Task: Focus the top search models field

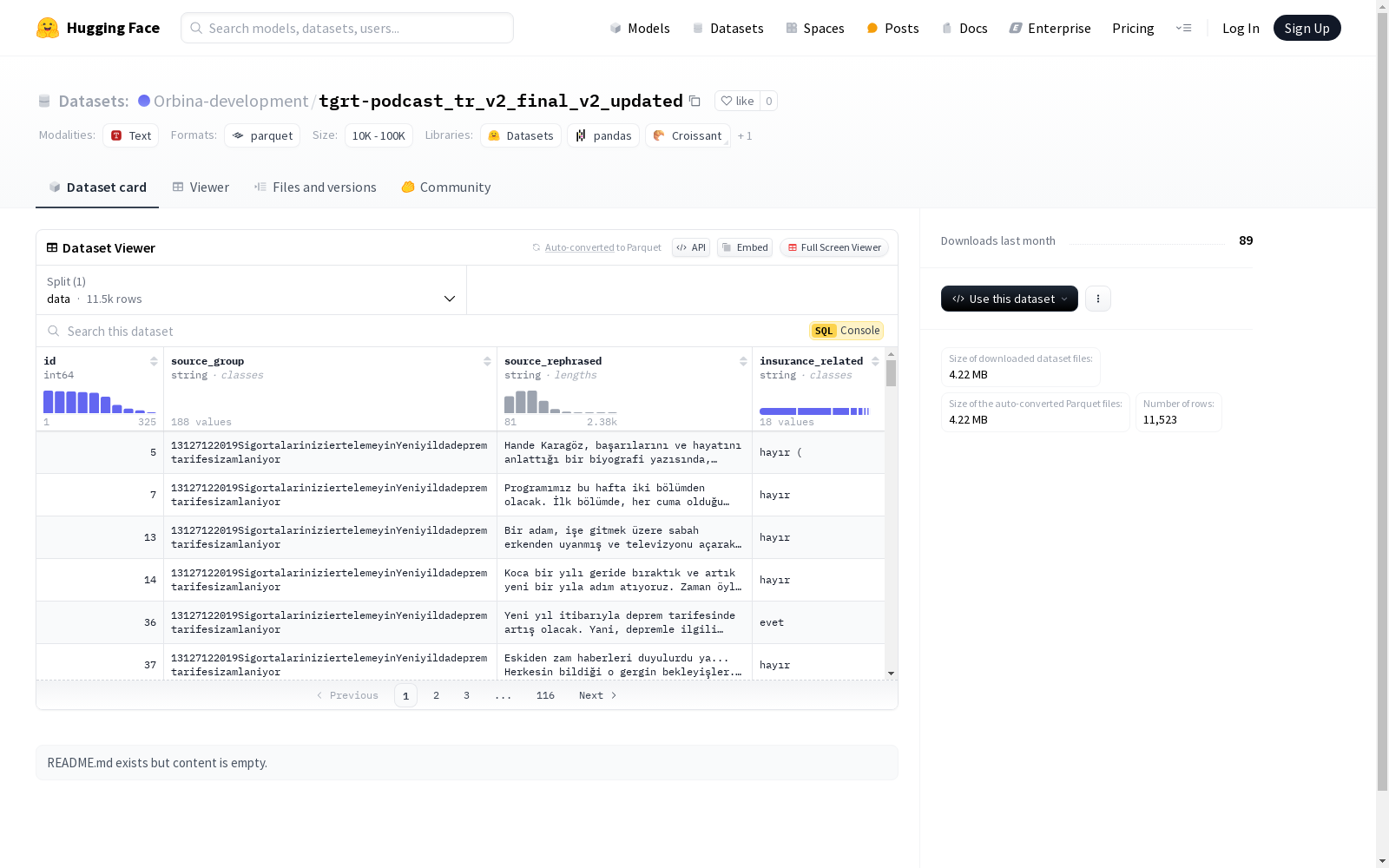Action: pyautogui.click(x=347, y=28)
